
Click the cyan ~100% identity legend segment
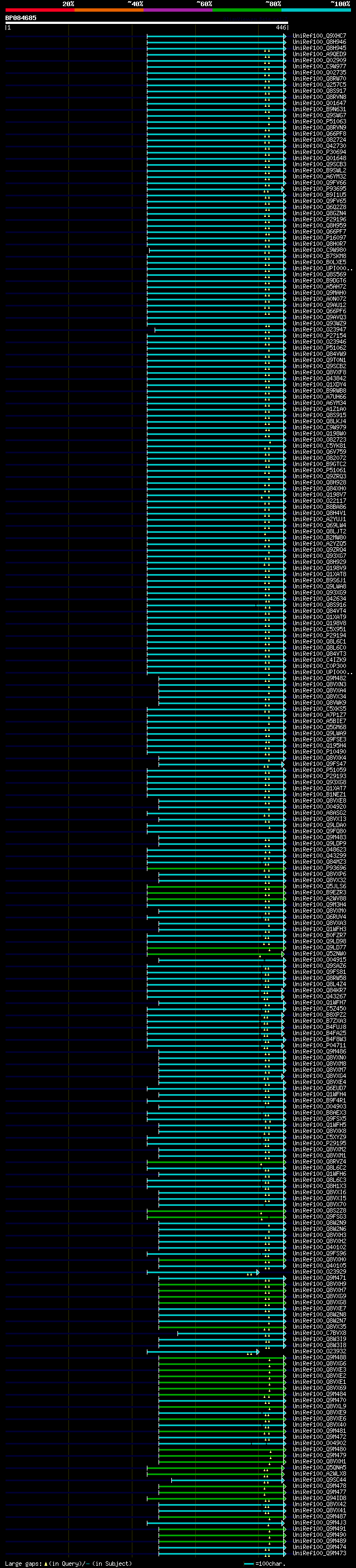pyautogui.click(x=316, y=10)
